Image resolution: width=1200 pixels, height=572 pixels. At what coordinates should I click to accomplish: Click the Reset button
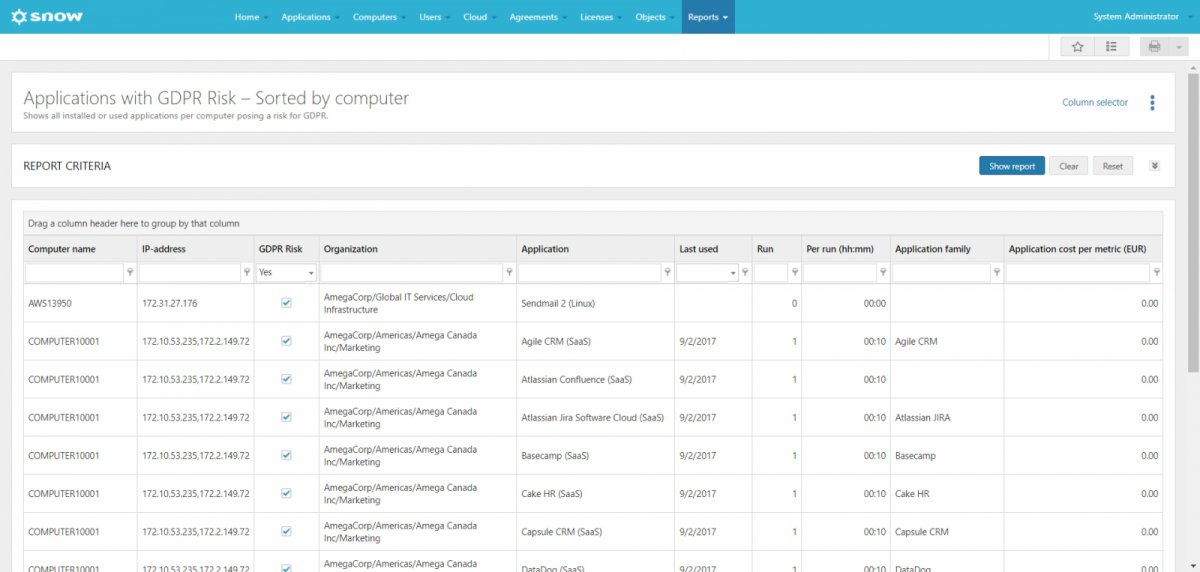point(1113,166)
